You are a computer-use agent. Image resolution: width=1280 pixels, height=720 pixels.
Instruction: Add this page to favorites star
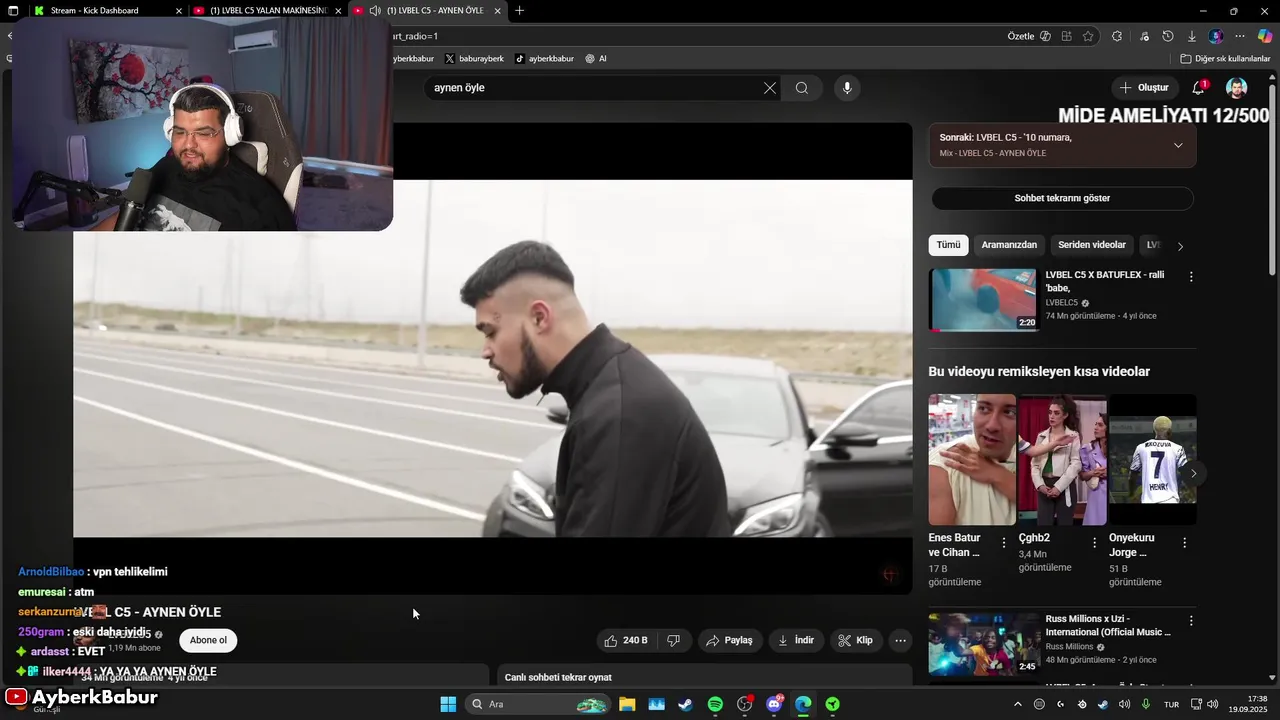pyautogui.click(x=1089, y=36)
